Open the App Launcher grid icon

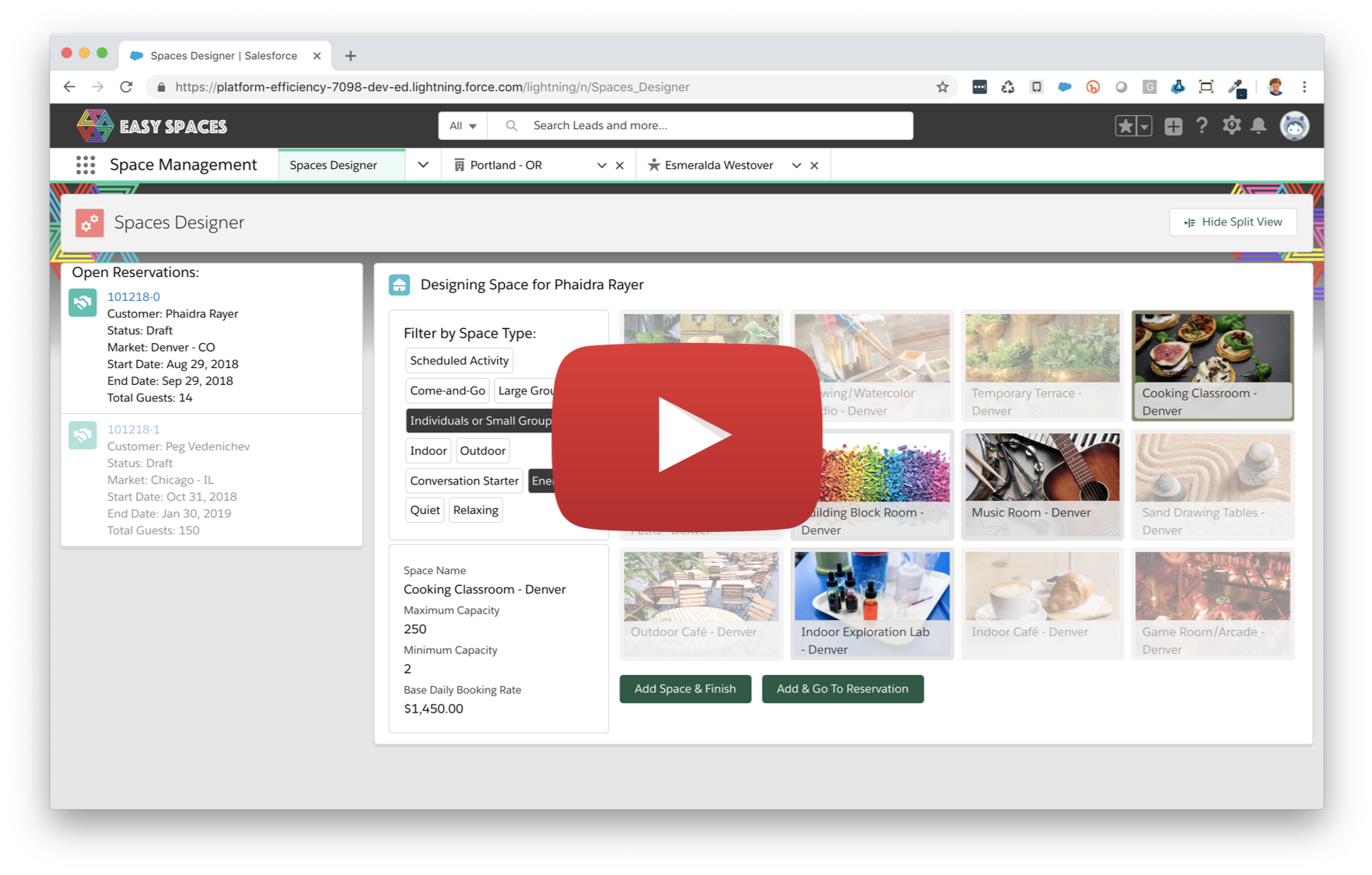[86, 165]
